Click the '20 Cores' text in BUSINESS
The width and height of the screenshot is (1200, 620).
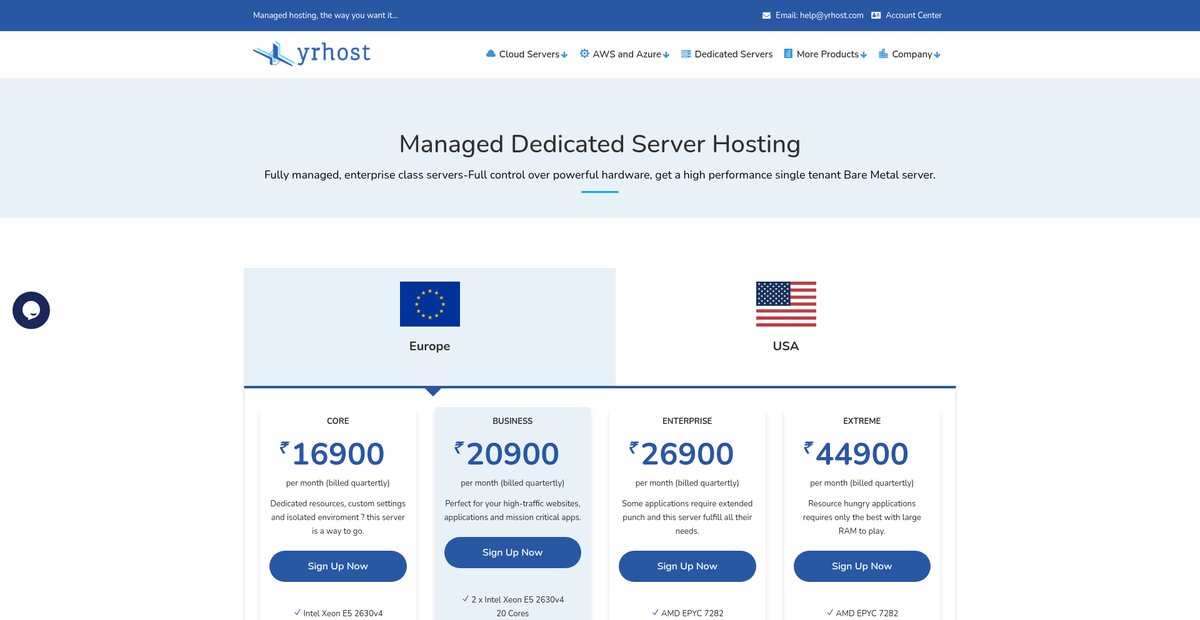click(x=513, y=613)
